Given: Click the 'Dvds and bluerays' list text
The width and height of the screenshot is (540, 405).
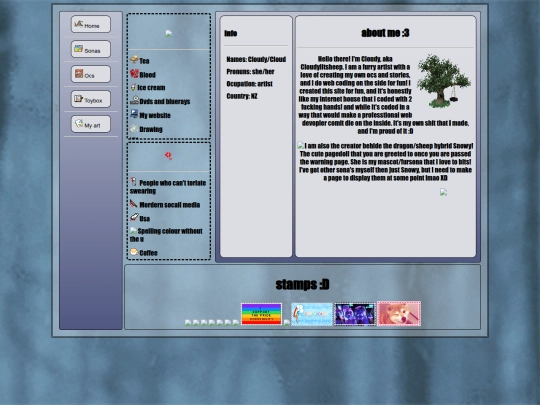Looking at the screenshot, I should 165,102.
